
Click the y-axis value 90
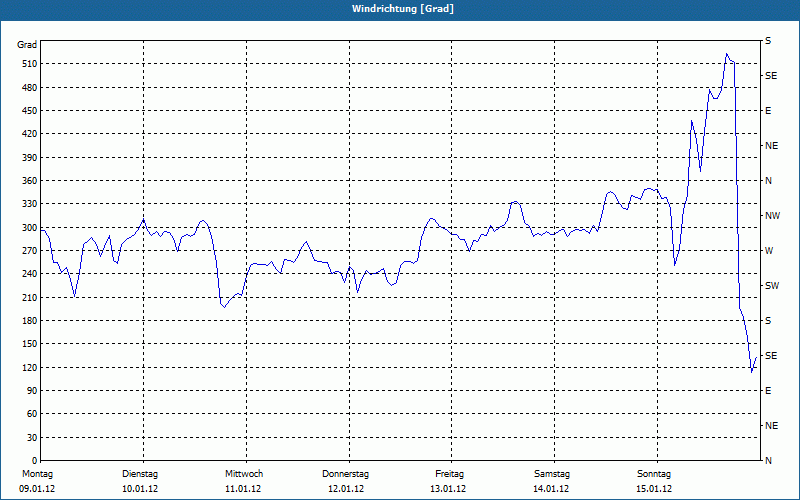(32, 391)
